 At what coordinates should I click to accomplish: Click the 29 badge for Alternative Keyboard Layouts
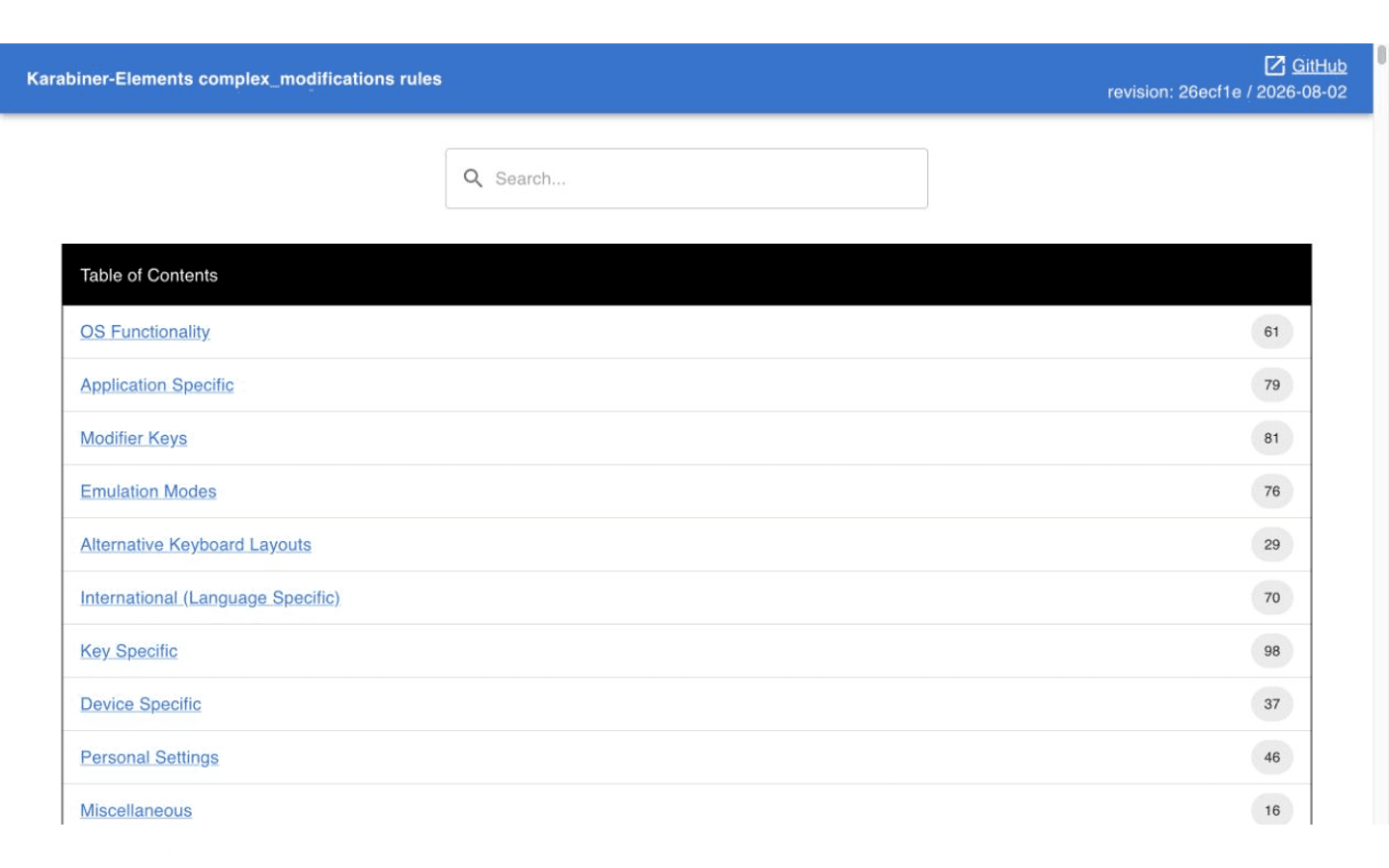tap(1272, 545)
